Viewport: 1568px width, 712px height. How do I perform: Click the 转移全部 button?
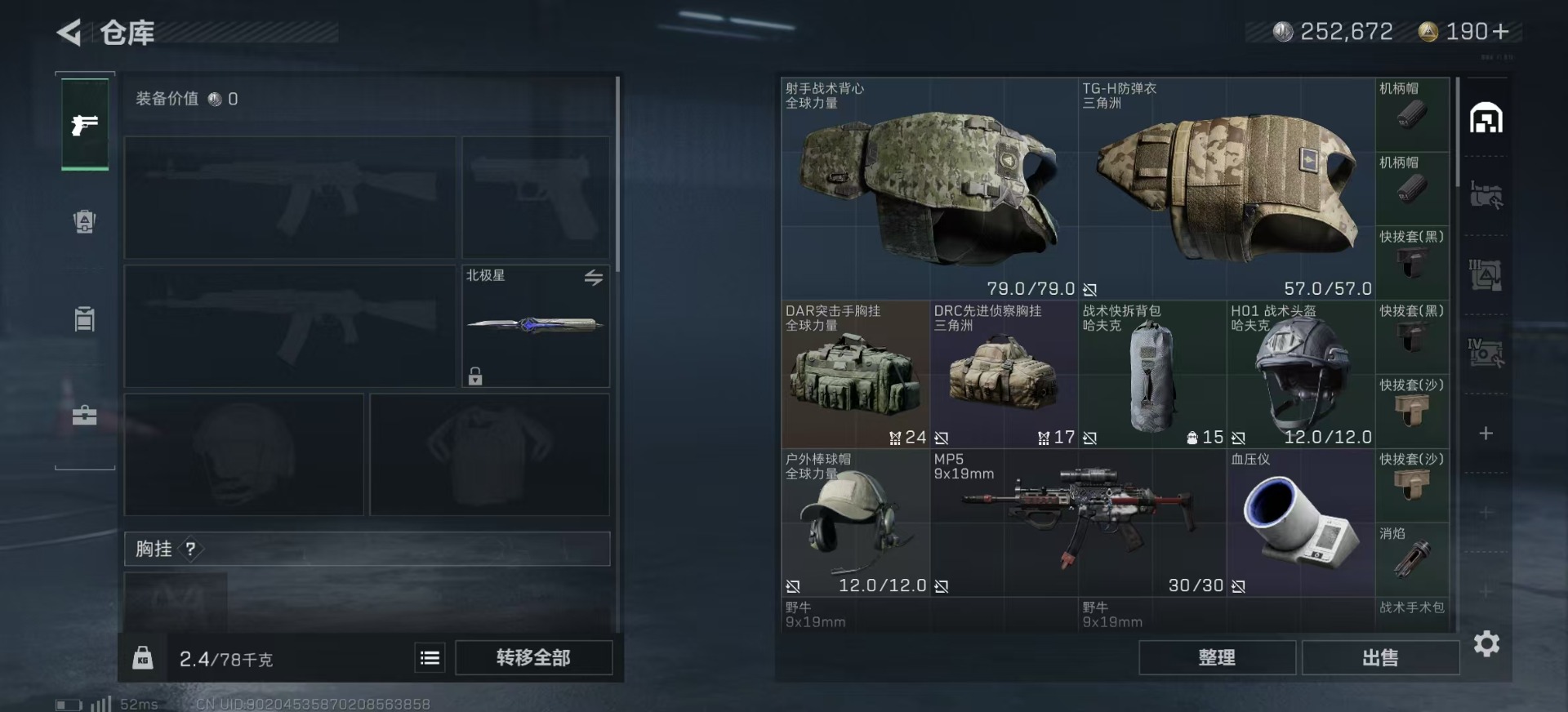(x=533, y=657)
